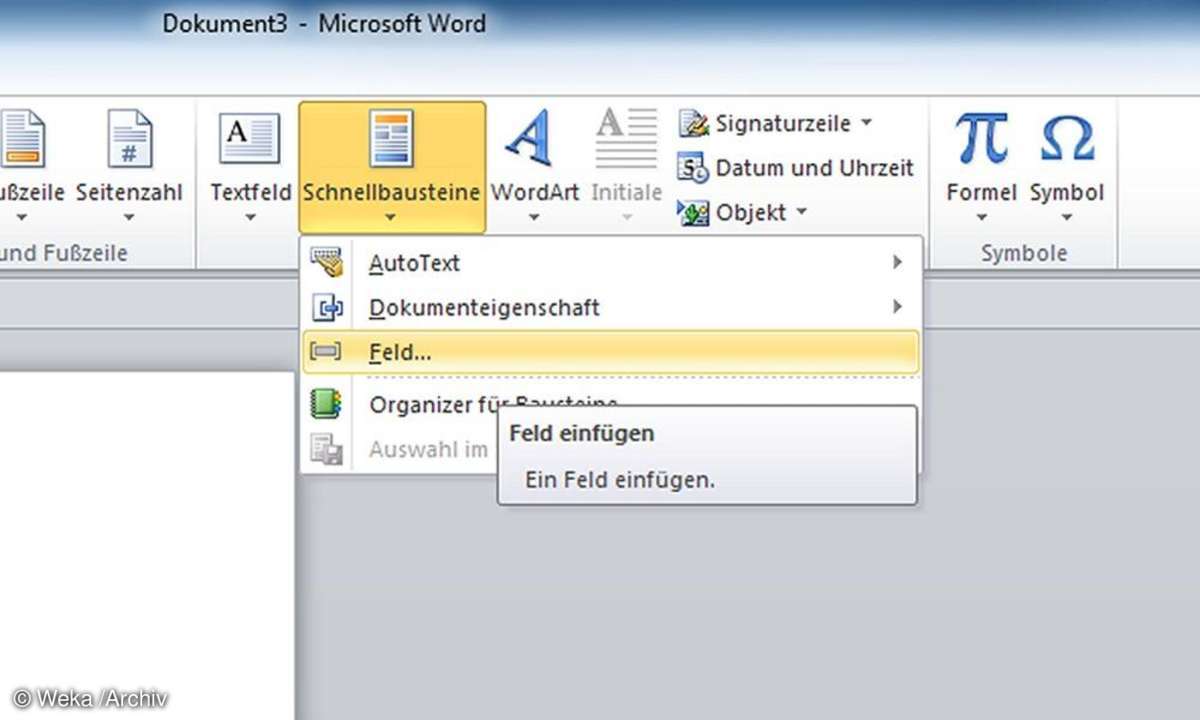Open the Objekt dropdown arrow
1200x720 pixels.
801,213
